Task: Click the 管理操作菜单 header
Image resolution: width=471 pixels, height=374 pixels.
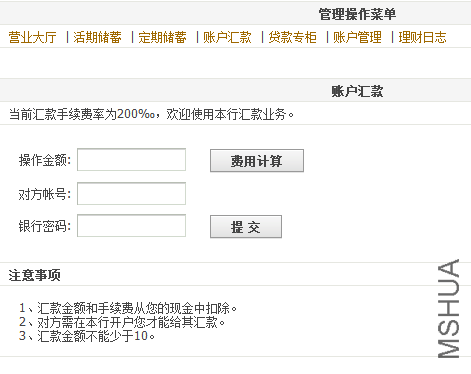Action: pyautogui.click(x=357, y=14)
